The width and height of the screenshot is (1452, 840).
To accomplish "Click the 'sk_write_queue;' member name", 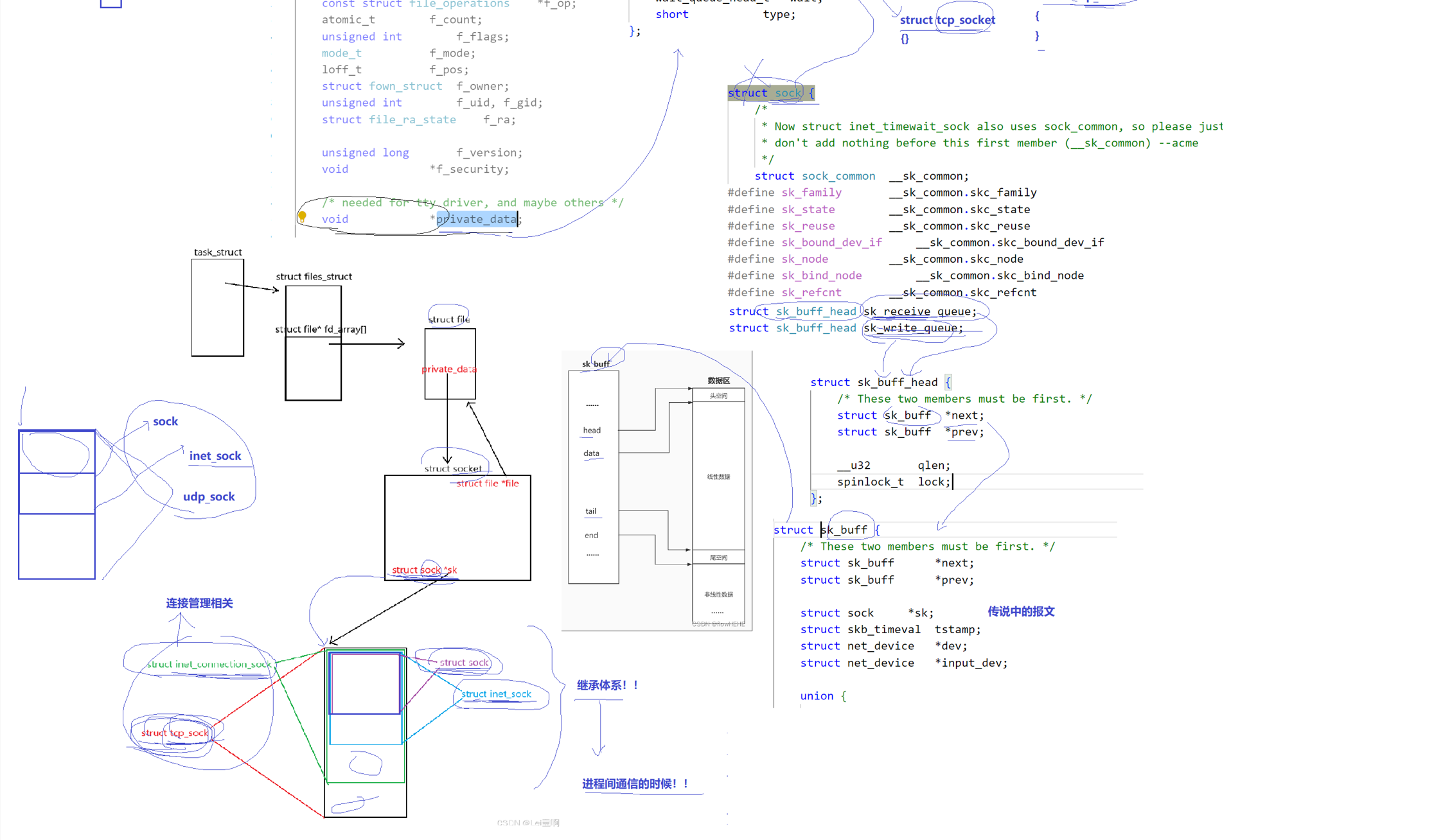I will tap(913, 328).
